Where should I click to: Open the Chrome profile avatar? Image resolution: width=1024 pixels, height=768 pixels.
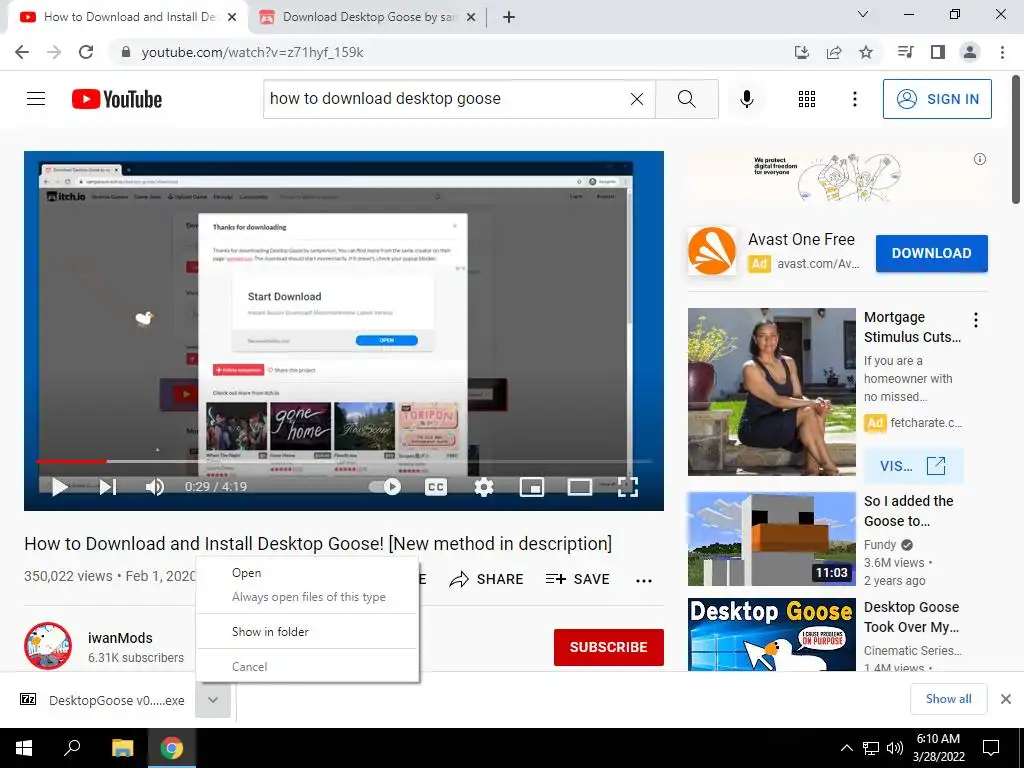pyautogui.click(x=970, y=52)
